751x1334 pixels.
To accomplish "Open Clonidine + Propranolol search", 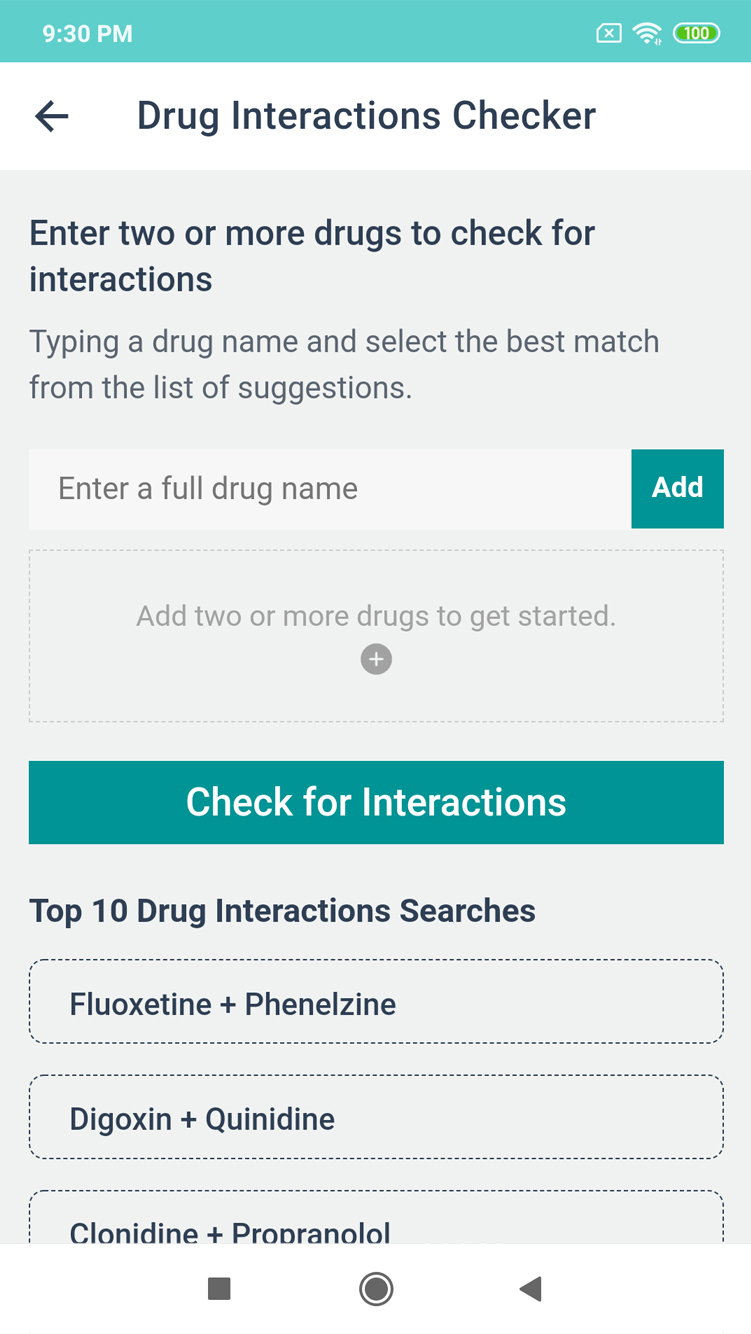I will pos(376,1225).
